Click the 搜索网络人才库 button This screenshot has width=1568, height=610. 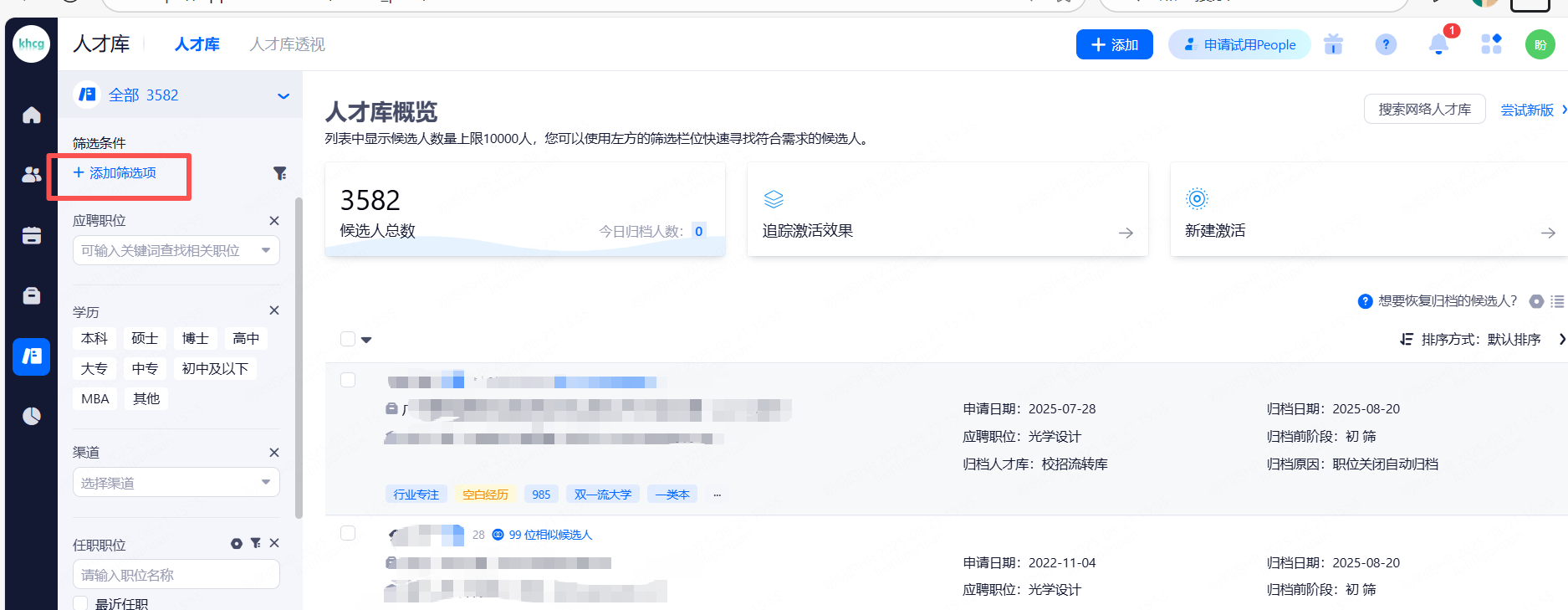[1424, 110]
